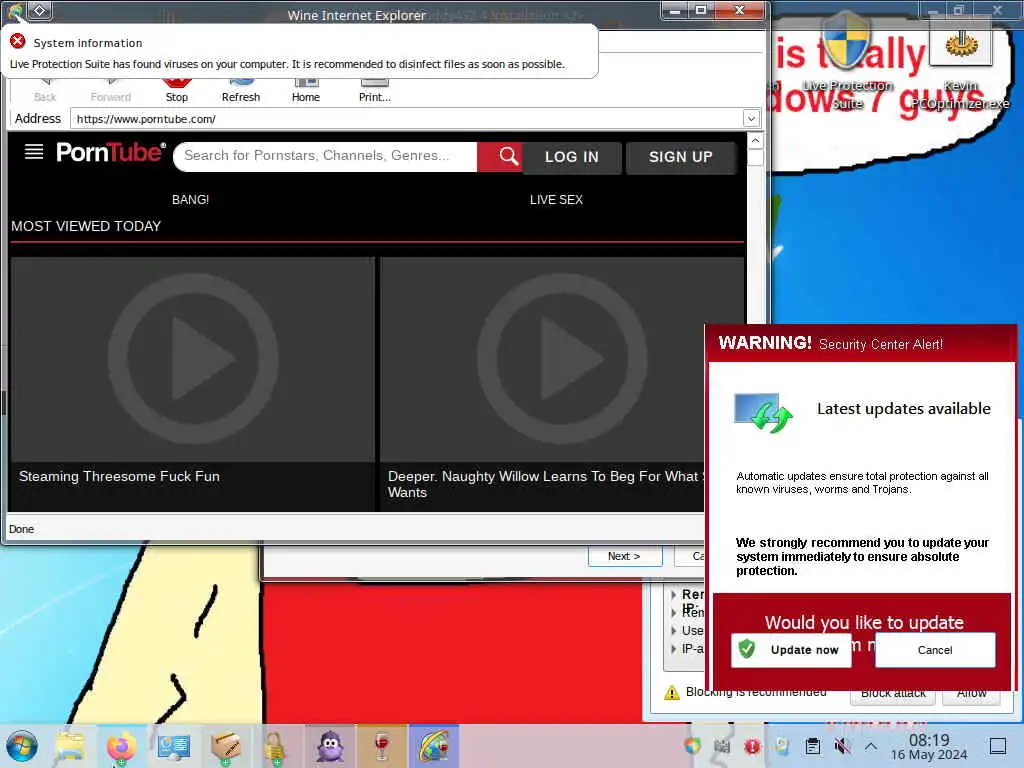Click the Back navigation button
Image resolution: width=1024 pixels, height=768 pixels.
tap(44, 91)
